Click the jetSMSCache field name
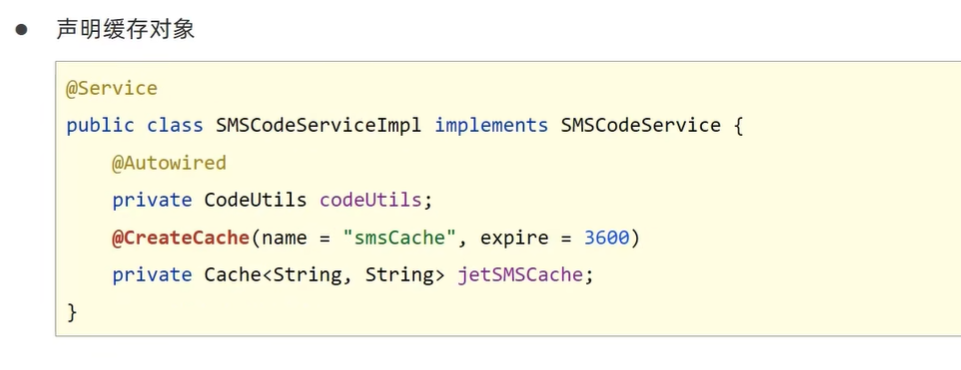This screenshot has height=370, width=961. click(x=520, y=275)
